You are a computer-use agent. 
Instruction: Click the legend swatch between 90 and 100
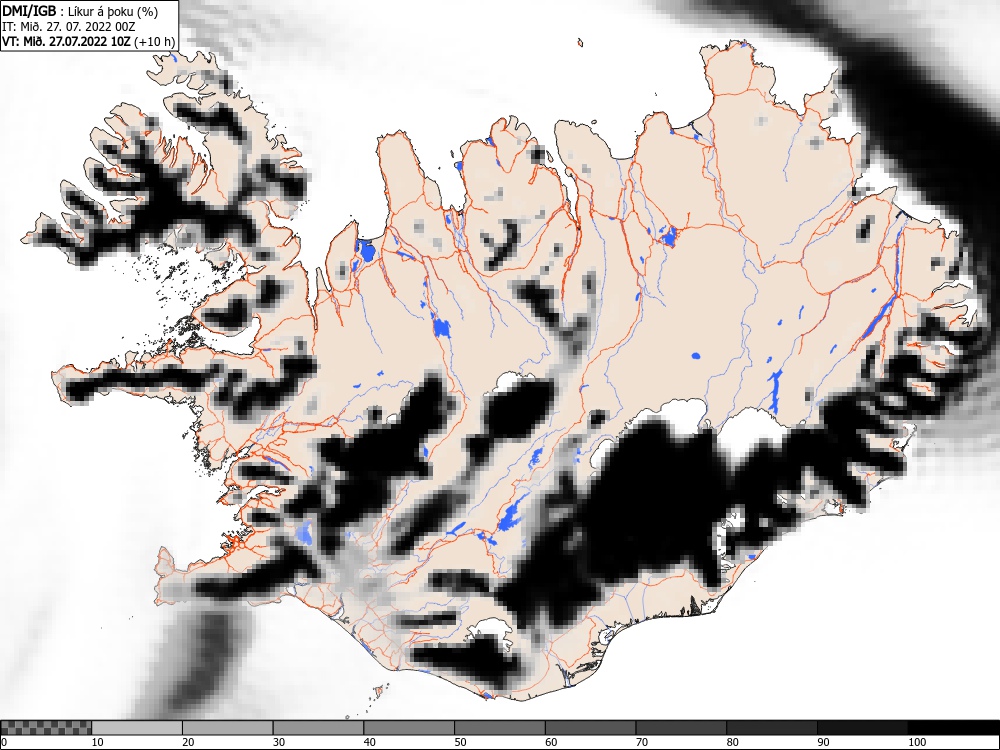pyautogui.click(x=862, y=728)
